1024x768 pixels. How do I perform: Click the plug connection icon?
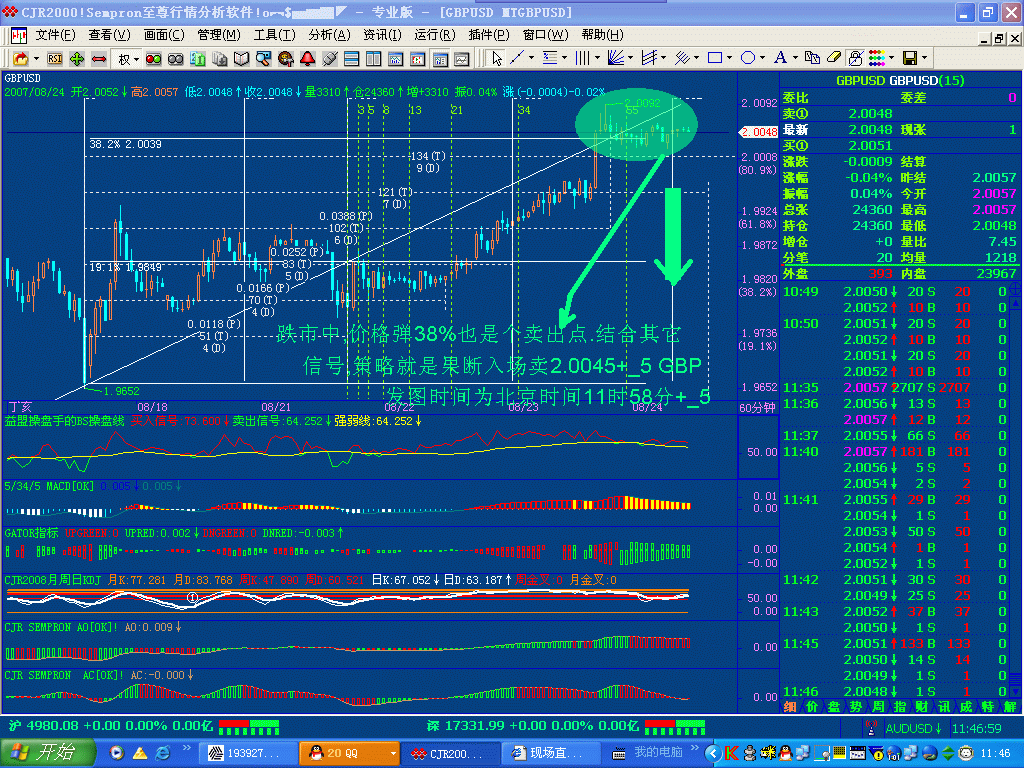point(330,59)
